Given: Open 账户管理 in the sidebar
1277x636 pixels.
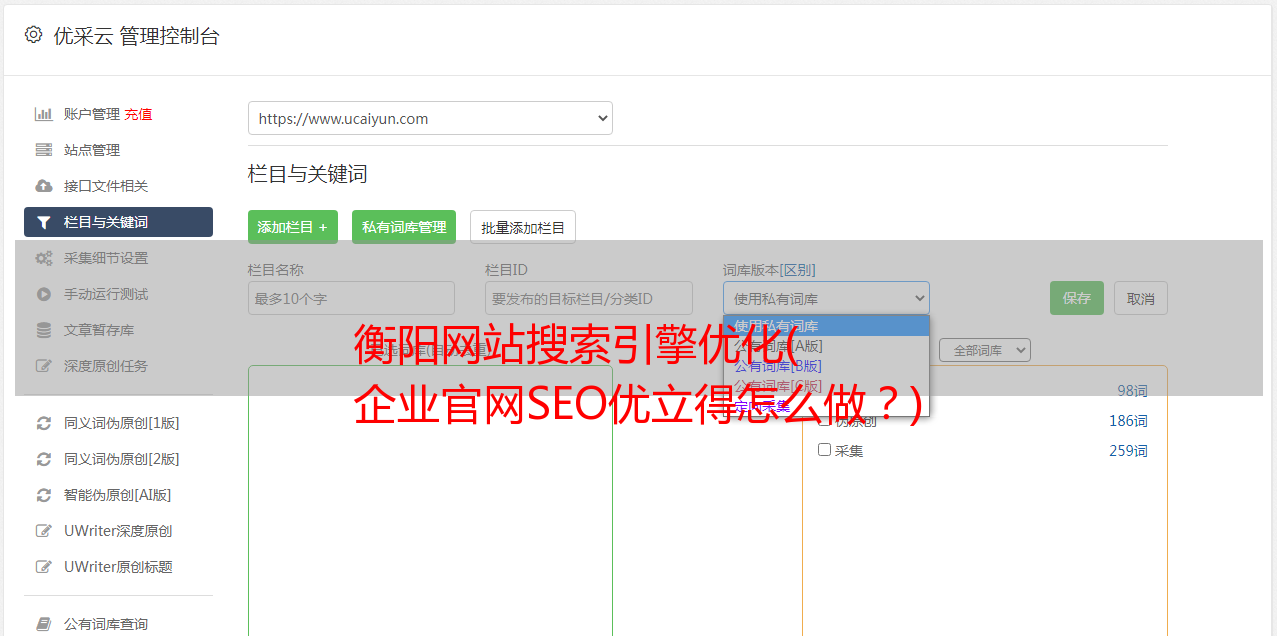Looking at the screenshot, I should (x=92, y=114).
